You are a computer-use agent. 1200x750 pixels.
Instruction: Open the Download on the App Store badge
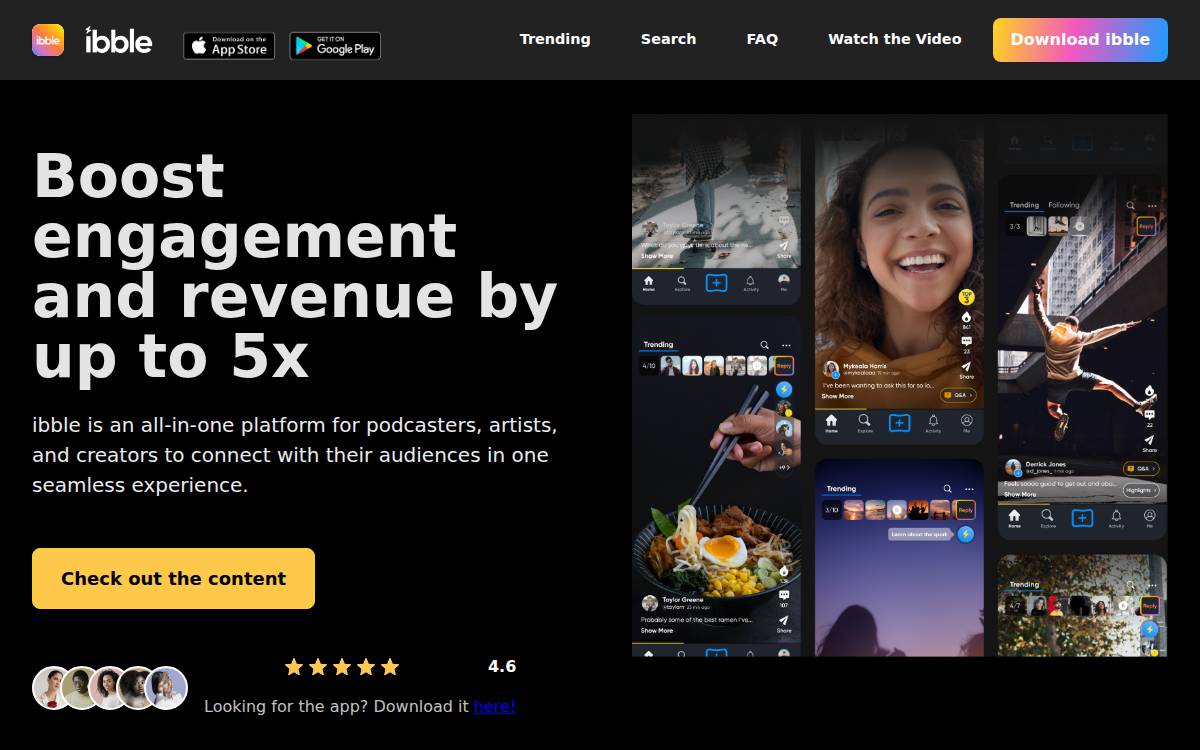click(229, 46)
